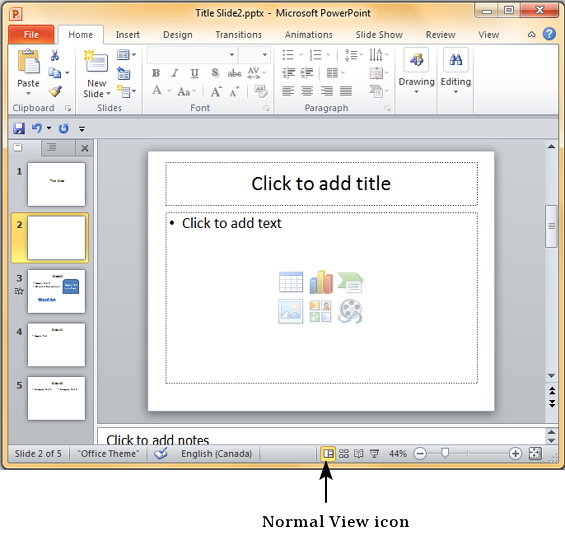Open Font dialog launcher
The height and width of the screenshot is (543, 565).
[266, 108]
